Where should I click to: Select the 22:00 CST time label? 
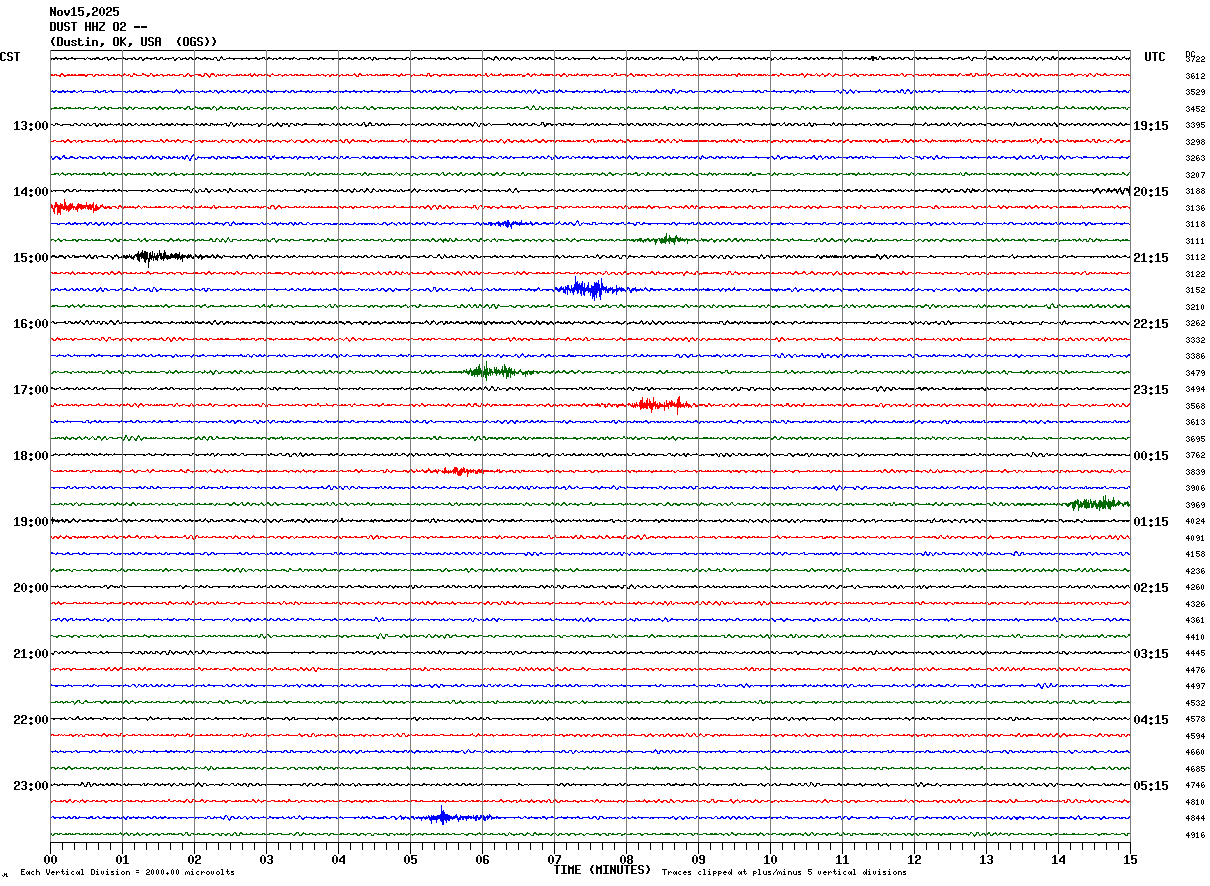click(30, 720)
